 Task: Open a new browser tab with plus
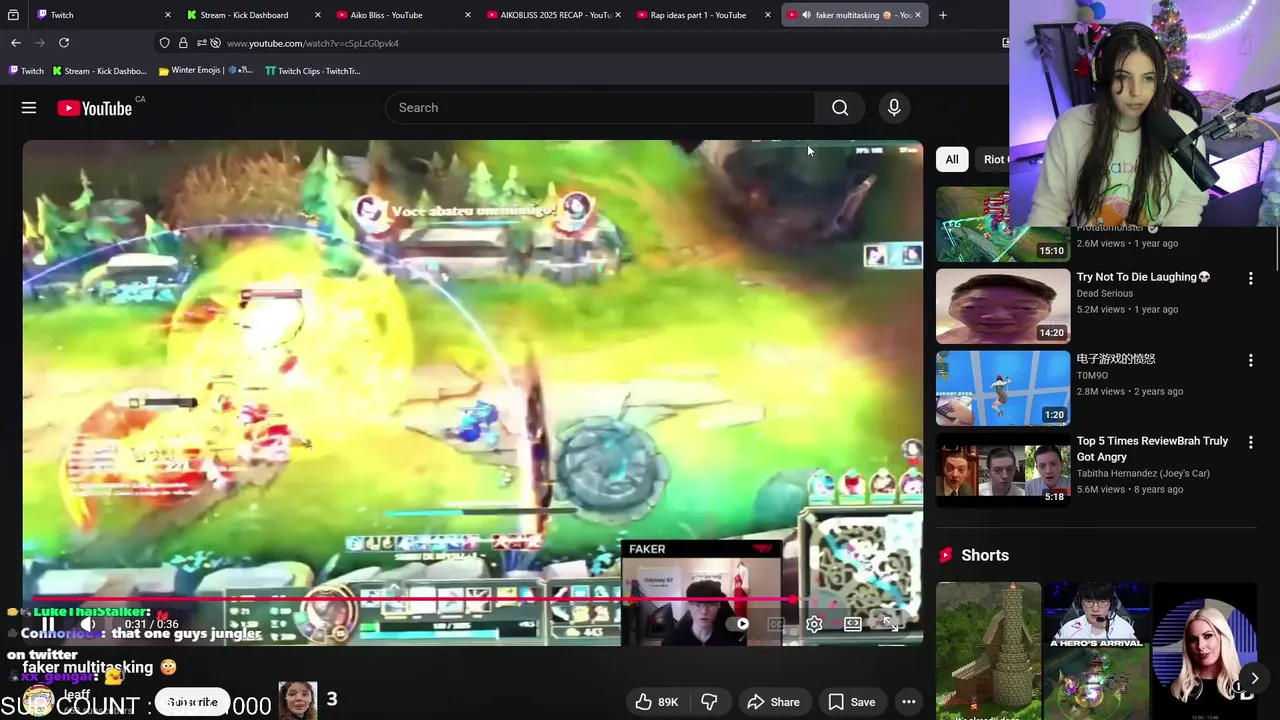(x=942, y=15)
